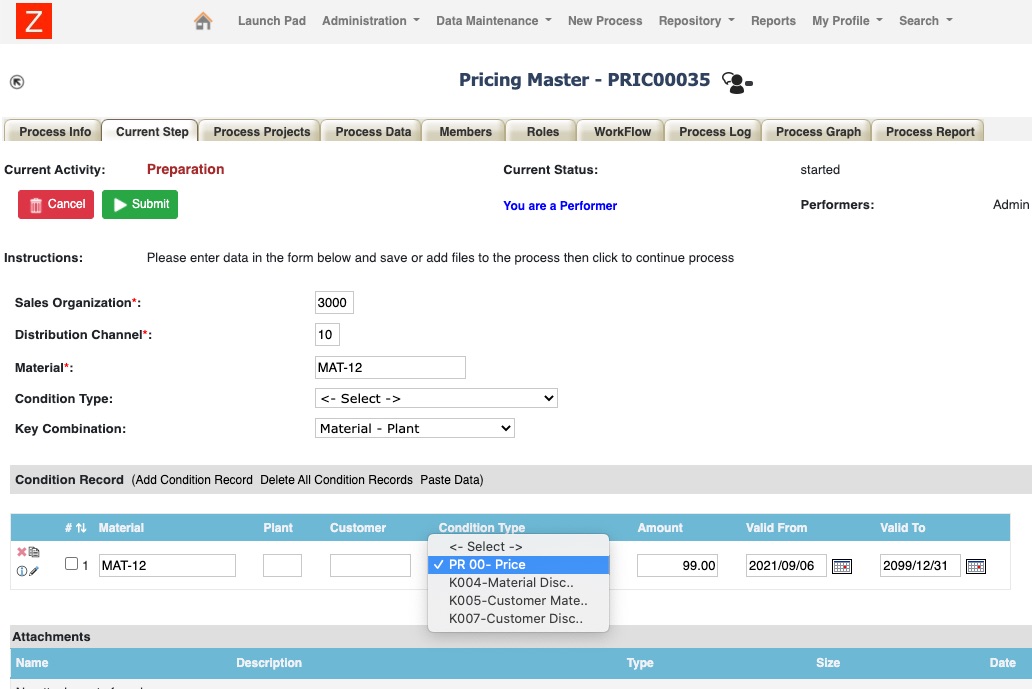Click the Submit button
The image size is (1032, 689).
139,204
